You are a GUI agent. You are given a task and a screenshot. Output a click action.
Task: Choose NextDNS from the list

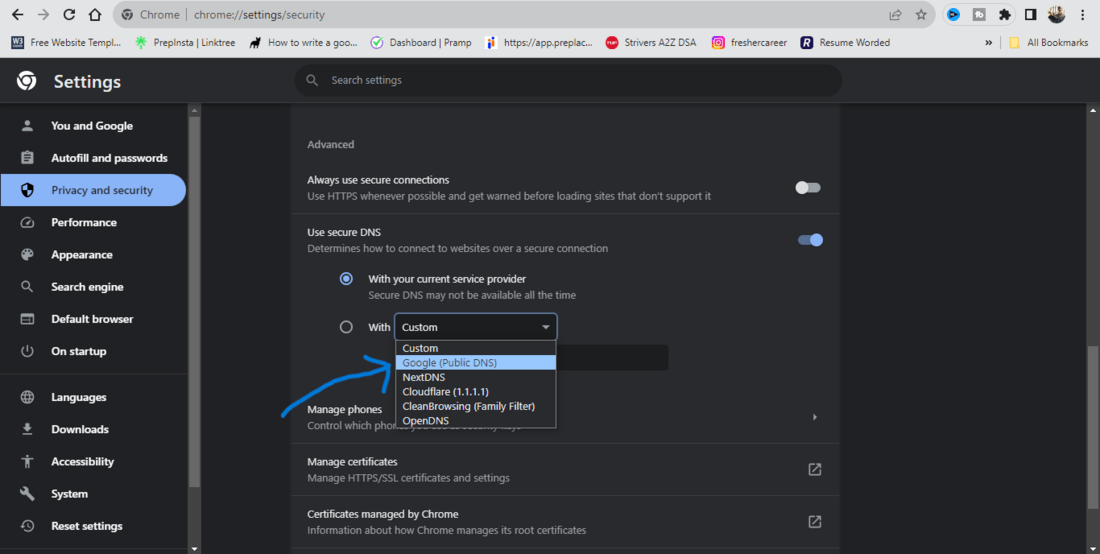pyautogui.click(x=476, y=377)
